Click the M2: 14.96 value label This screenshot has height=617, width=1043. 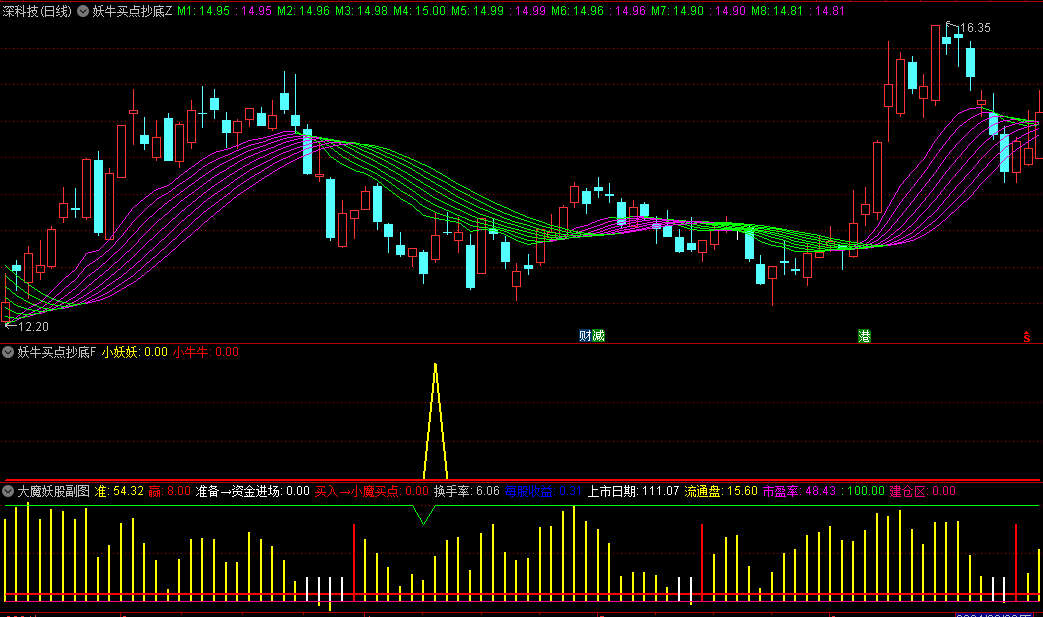click(x=303, y=11)
